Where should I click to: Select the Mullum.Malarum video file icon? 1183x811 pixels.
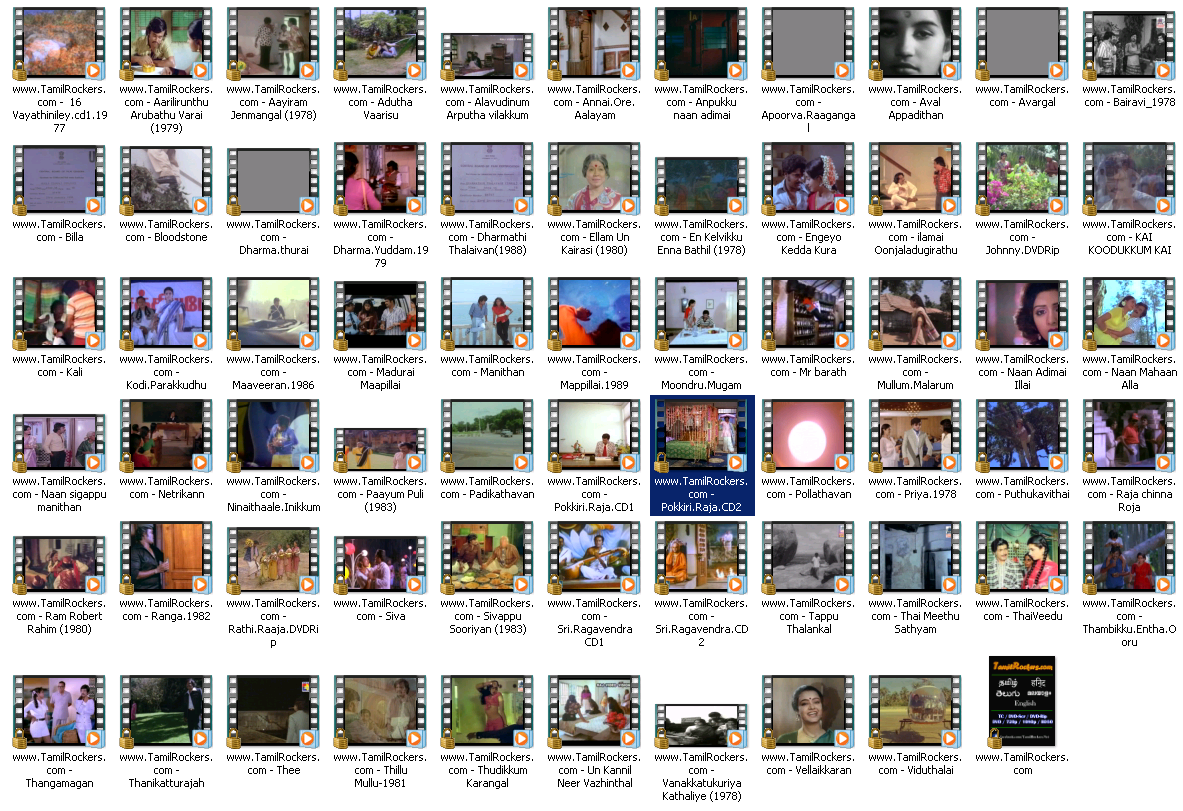[915, 314]
